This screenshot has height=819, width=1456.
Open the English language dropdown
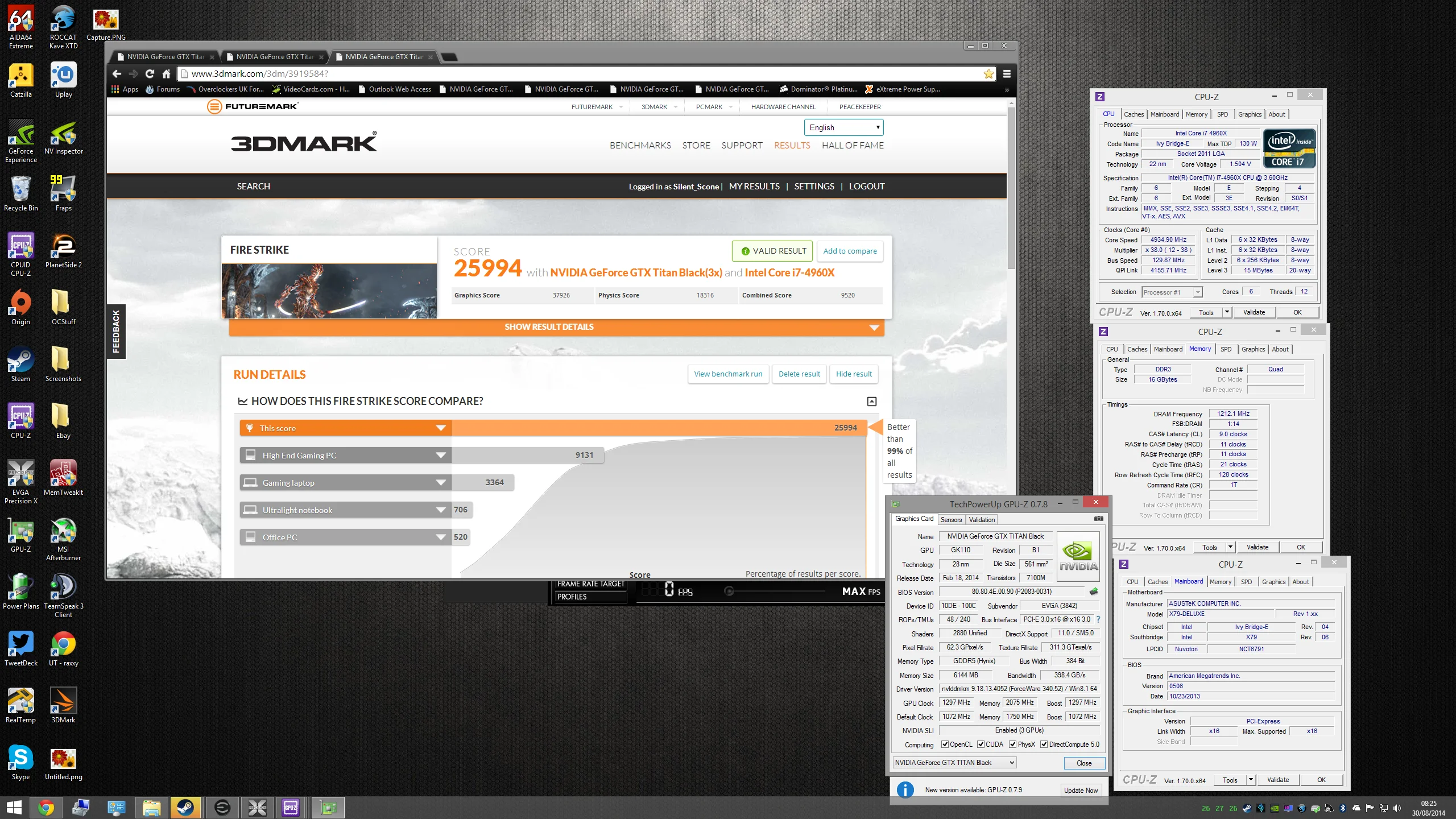(x=843, y=127)
